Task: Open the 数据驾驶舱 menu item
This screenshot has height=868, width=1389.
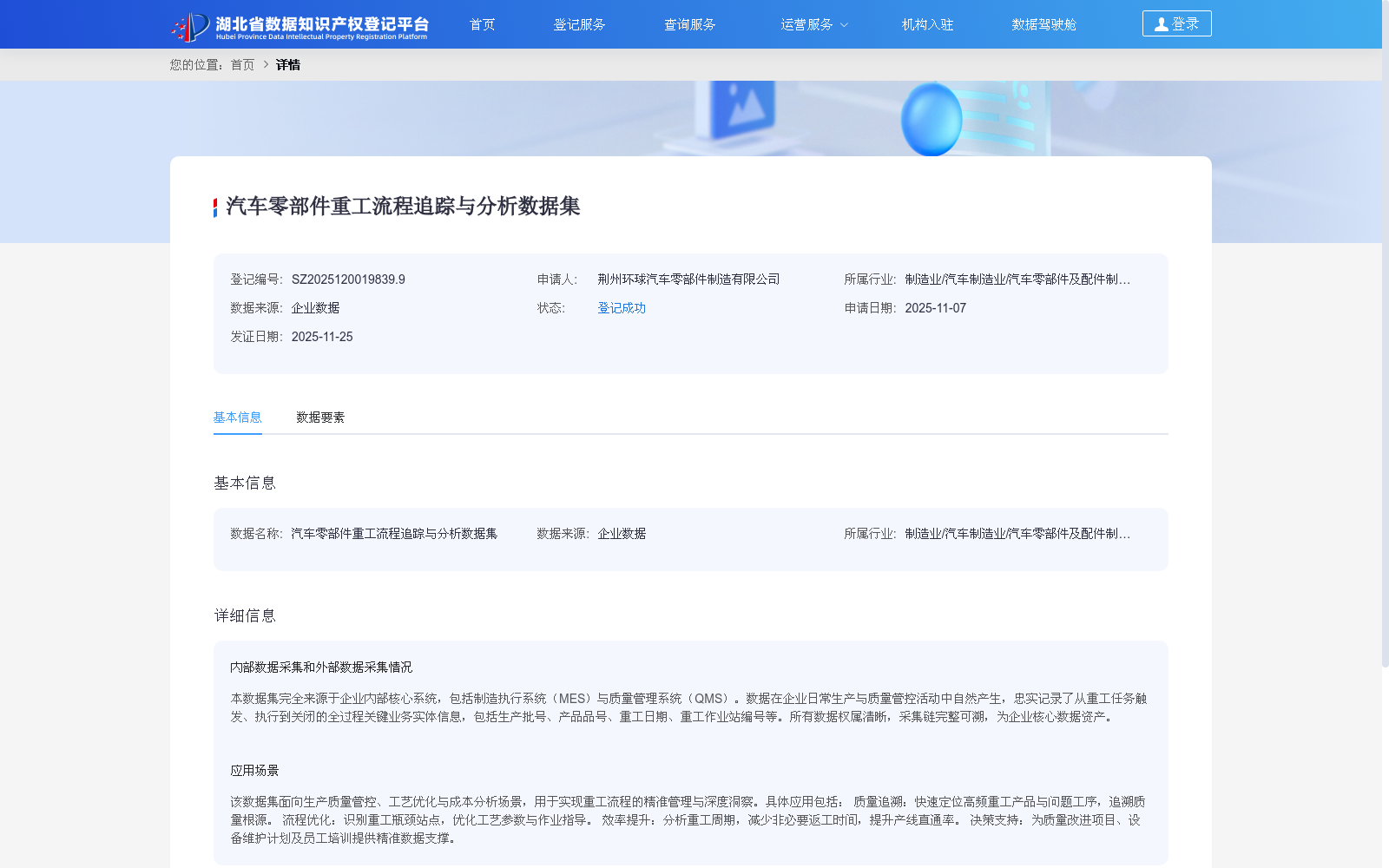Action: coord(1043,24)
